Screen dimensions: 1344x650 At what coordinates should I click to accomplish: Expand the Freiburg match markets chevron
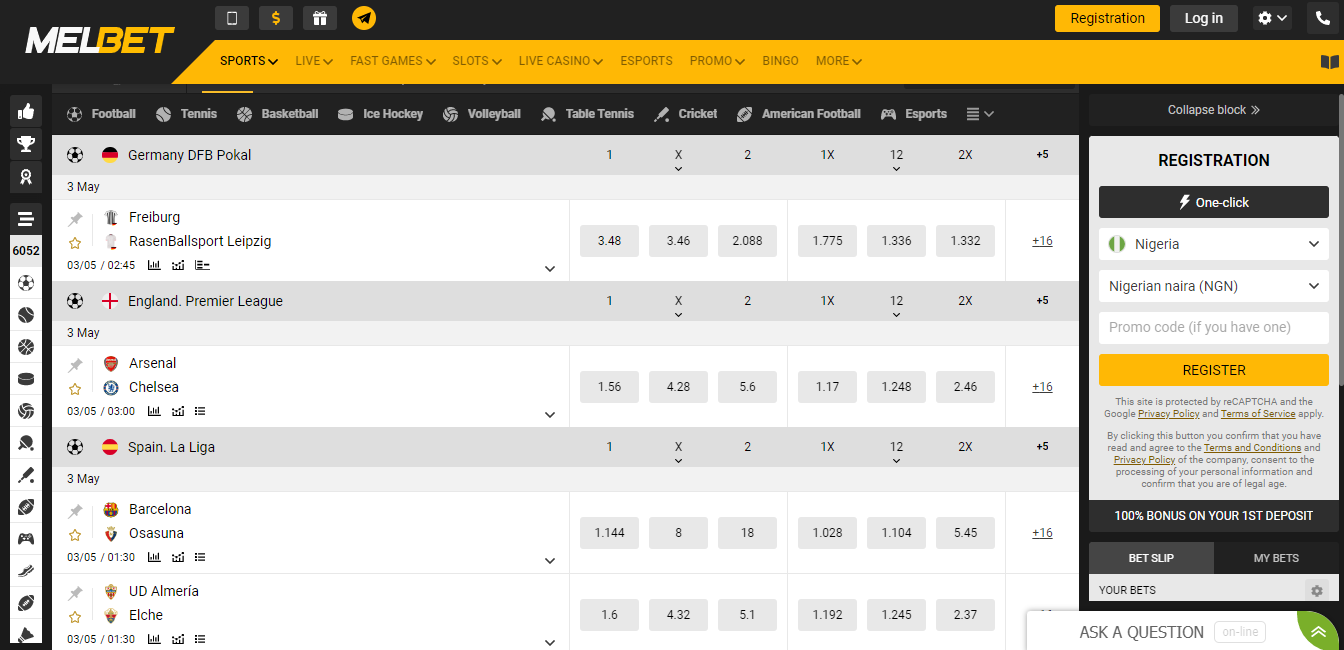pyautogui.click(x=549, y=268)
